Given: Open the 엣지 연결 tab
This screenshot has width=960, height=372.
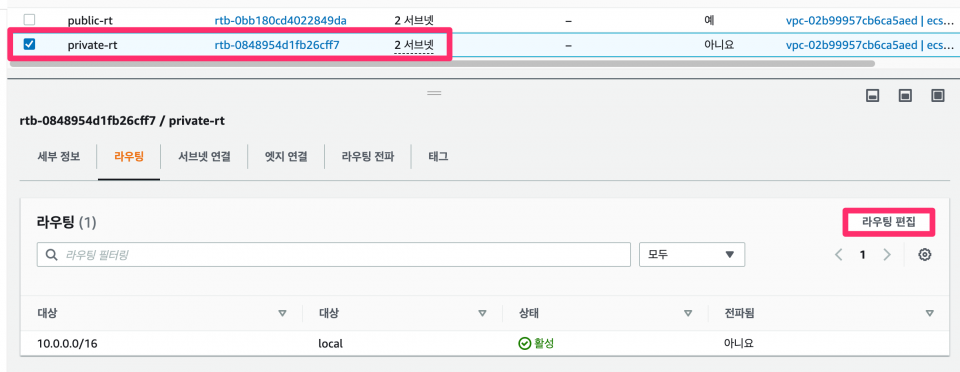Looking at the screenshot, I should (x=286, y=156).
